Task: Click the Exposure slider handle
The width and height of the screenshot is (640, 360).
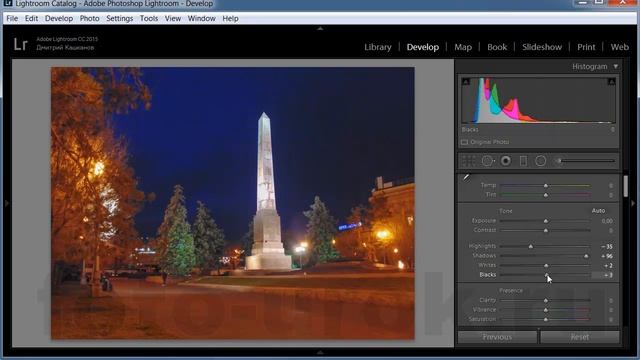Action: [546, 221]
